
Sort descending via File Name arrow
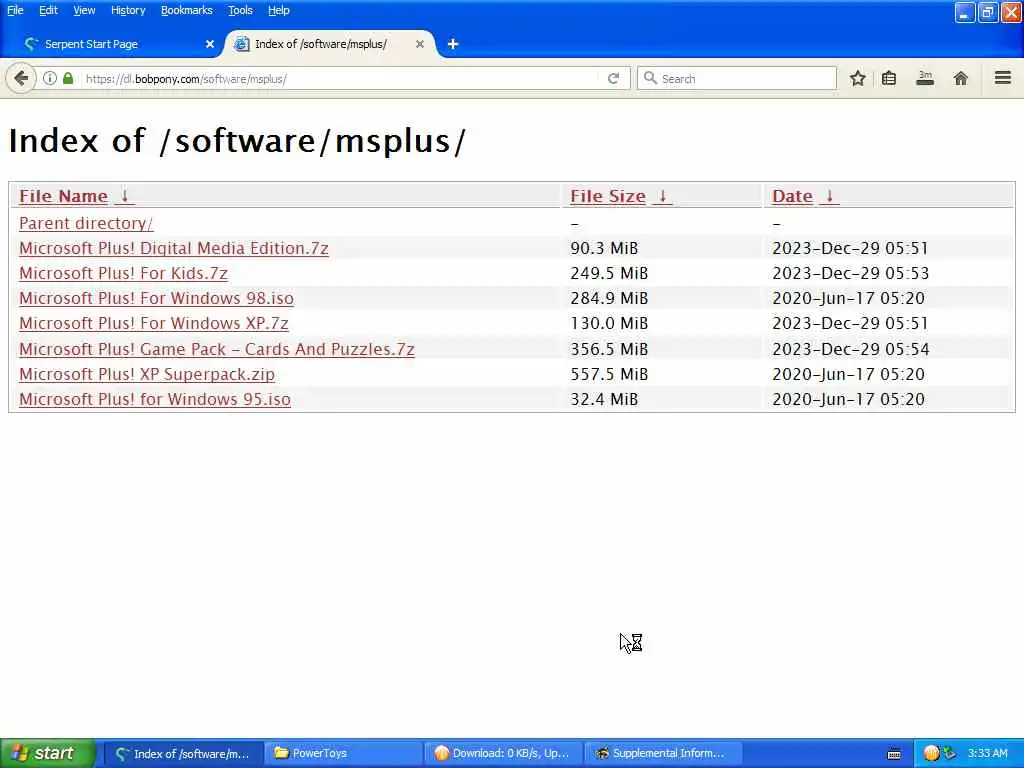coord(125,196)
